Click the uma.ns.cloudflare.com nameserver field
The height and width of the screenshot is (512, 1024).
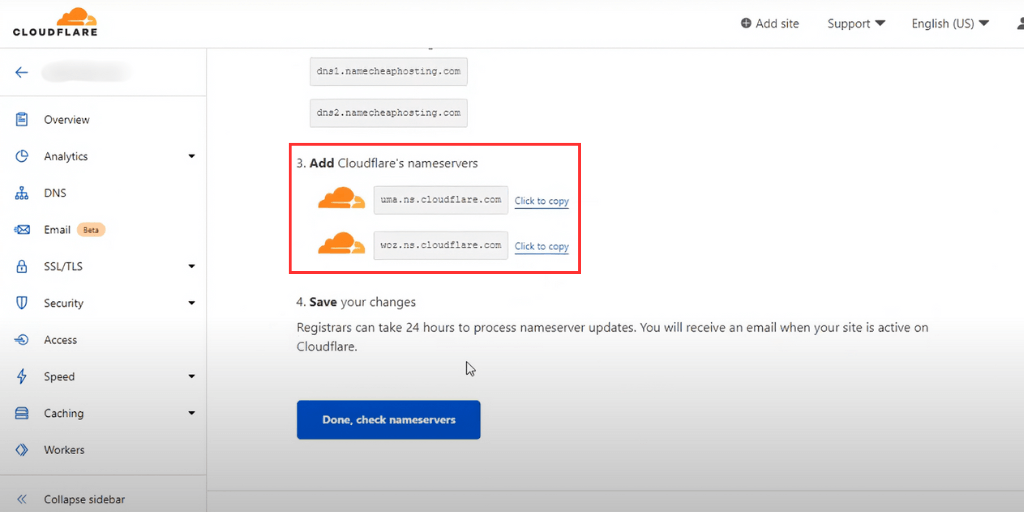441,200
